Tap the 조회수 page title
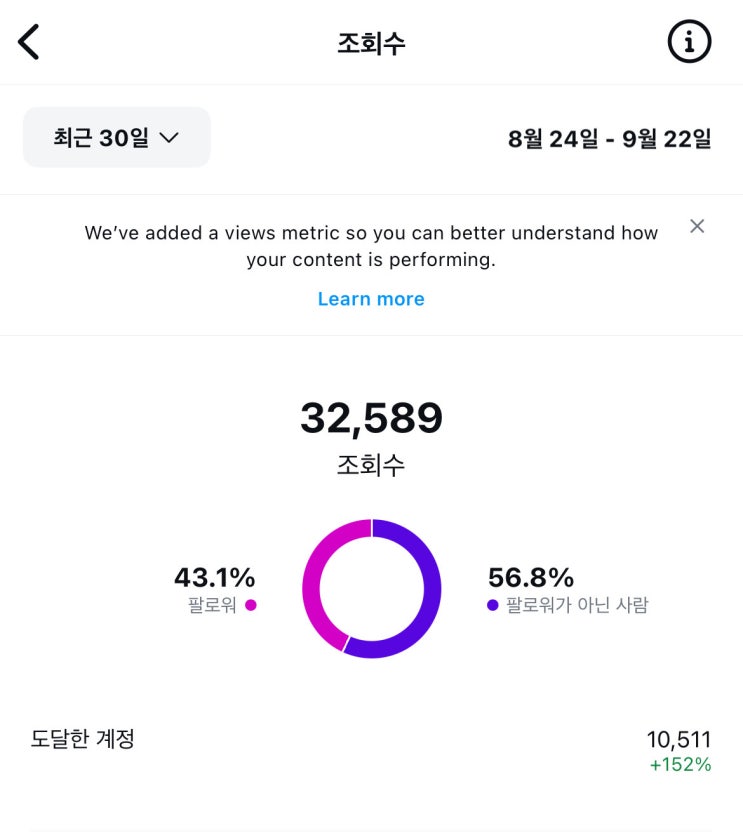Image resolution: width=743 pixels, height=840 pixels. coord(371,43)
